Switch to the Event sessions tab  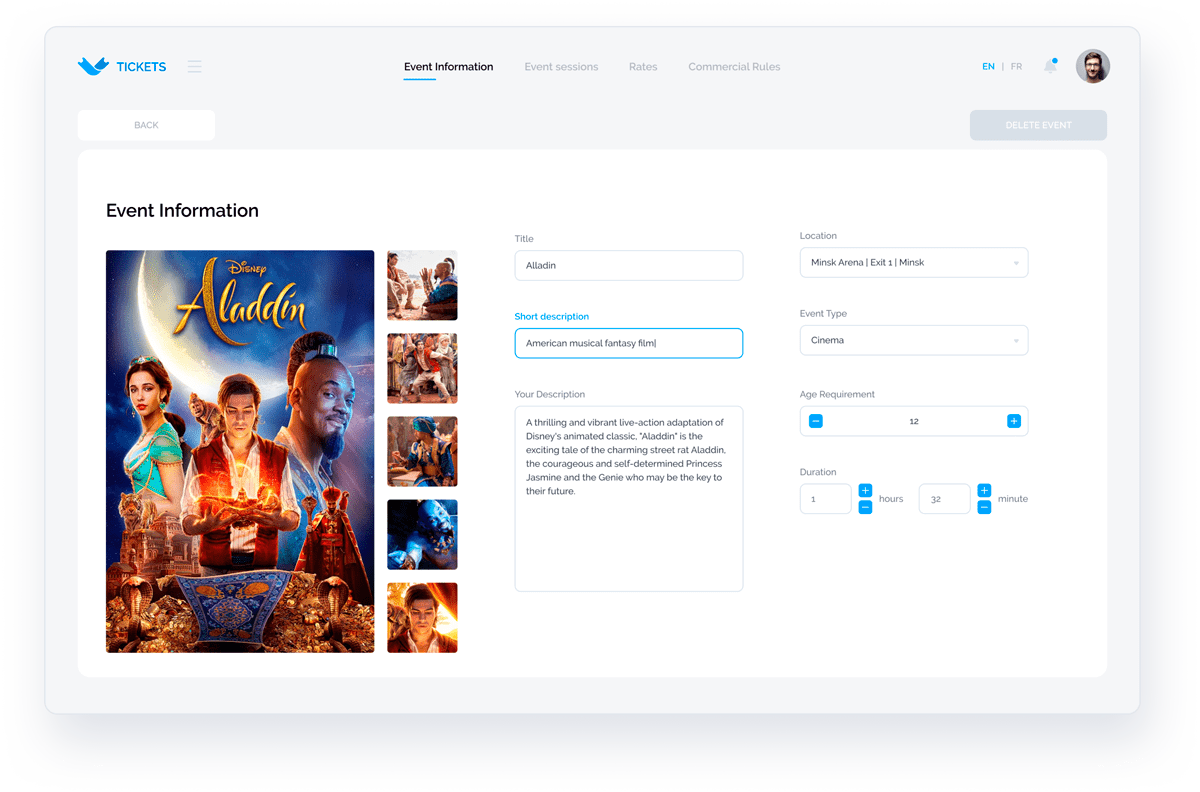pos(561,67)
